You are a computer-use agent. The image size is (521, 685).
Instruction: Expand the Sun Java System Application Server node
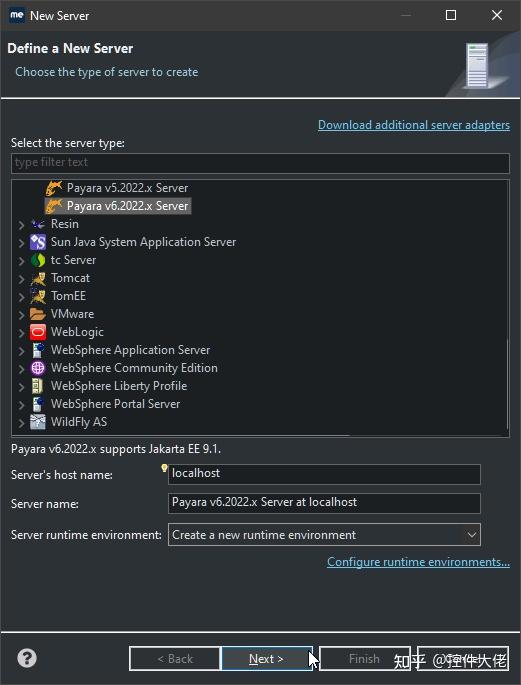(21, 242)
